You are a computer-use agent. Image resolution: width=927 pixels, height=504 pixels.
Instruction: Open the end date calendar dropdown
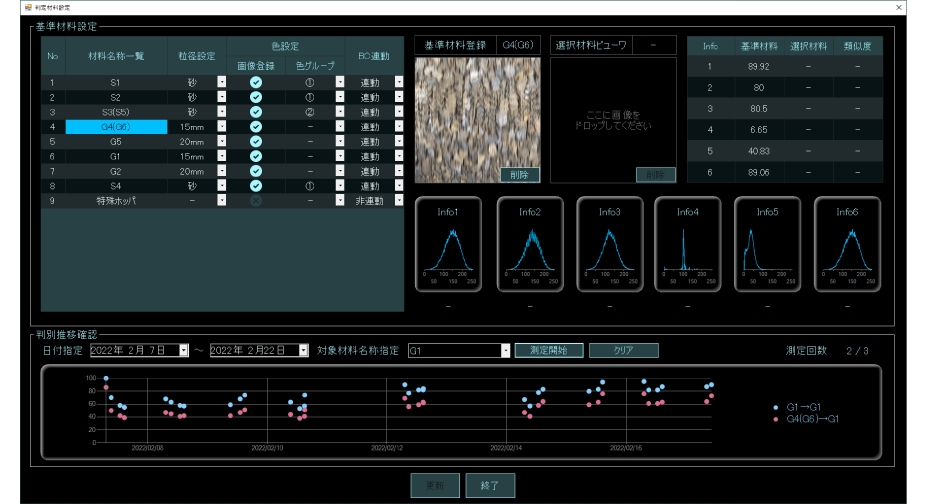click(x=304, y=351)
